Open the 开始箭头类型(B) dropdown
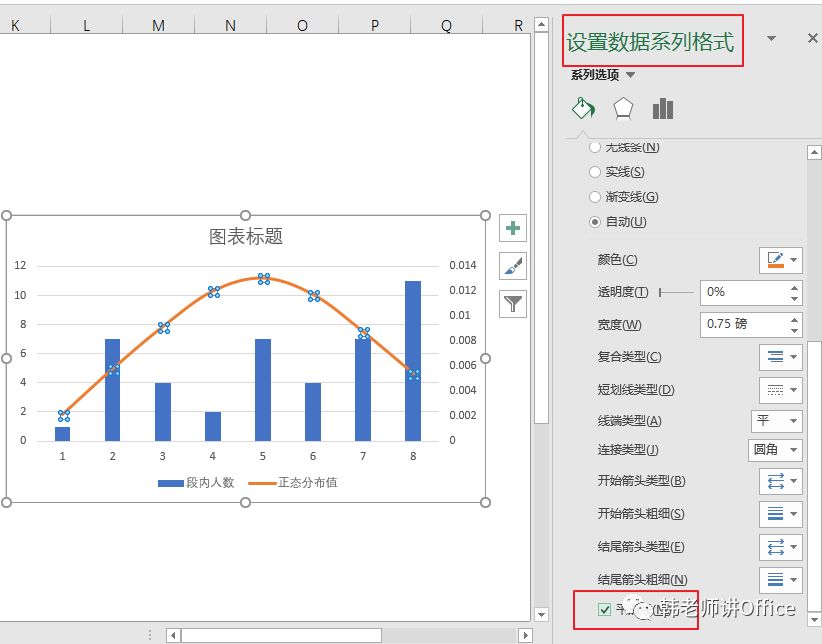The width and height of the screenshot is (822, 644). (781, 481)
